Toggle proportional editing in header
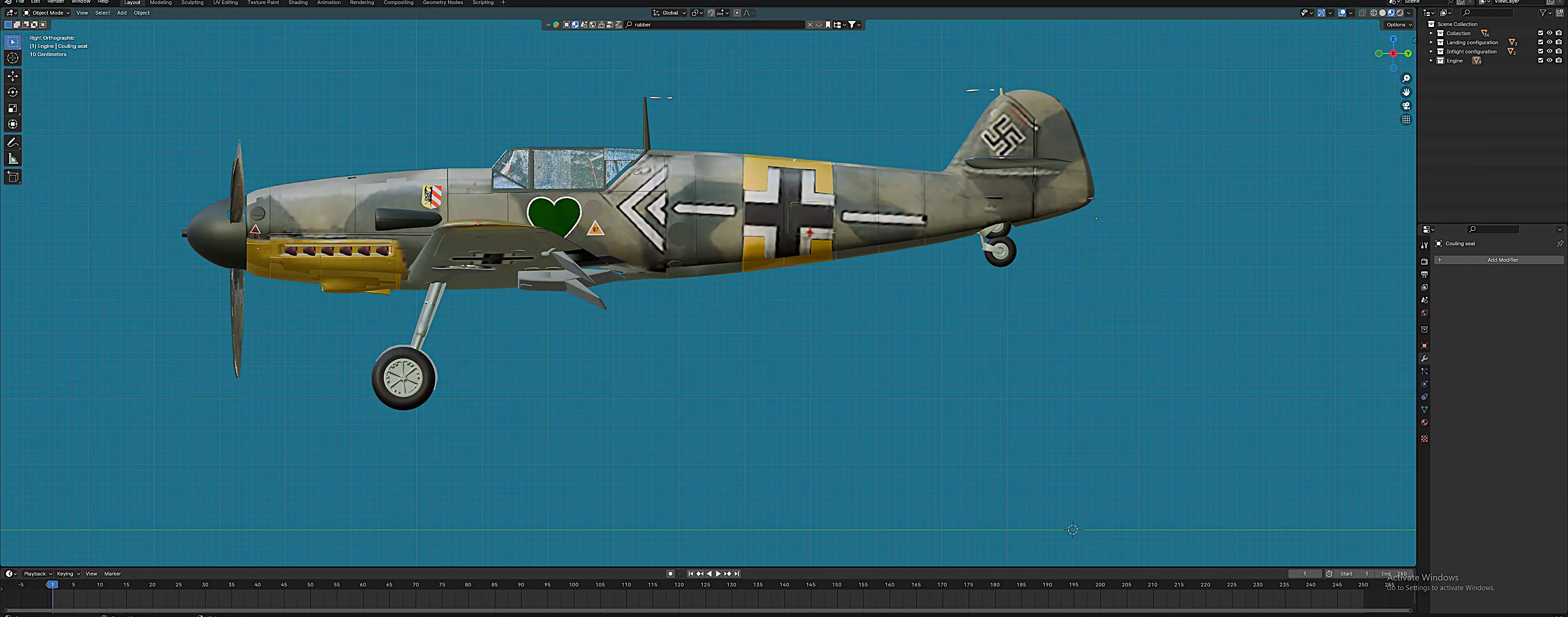The width and height of the screenshot is (1568, 617). coord(737,13)
